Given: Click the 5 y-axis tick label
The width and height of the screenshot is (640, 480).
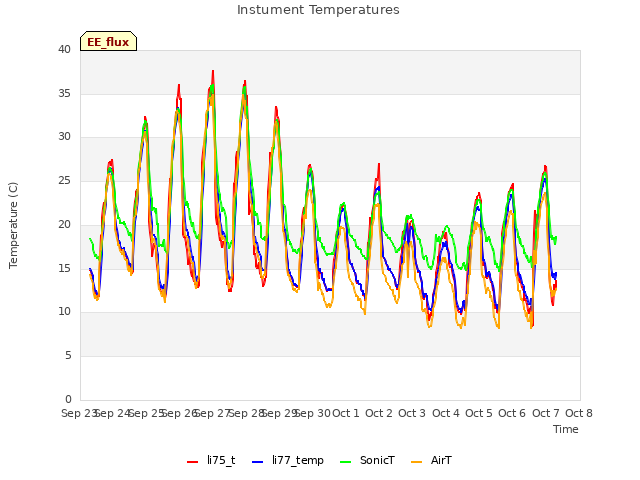Looking at the screenshot, I should pos(68,356).
